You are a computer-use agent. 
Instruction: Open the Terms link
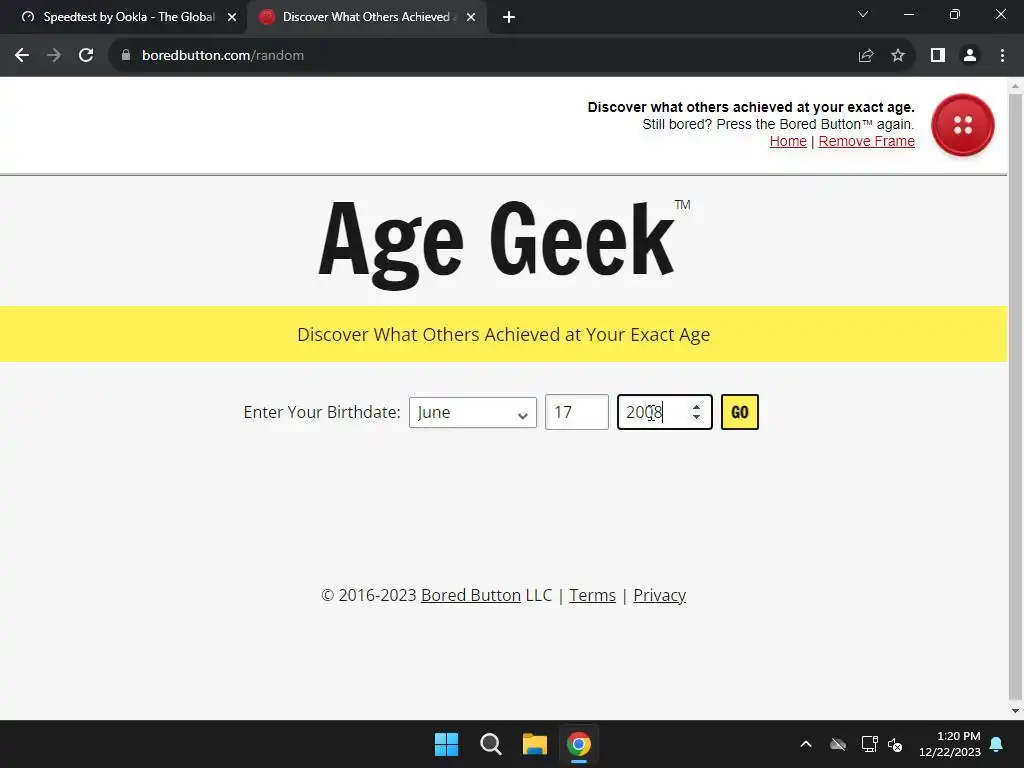click(592, 595)
